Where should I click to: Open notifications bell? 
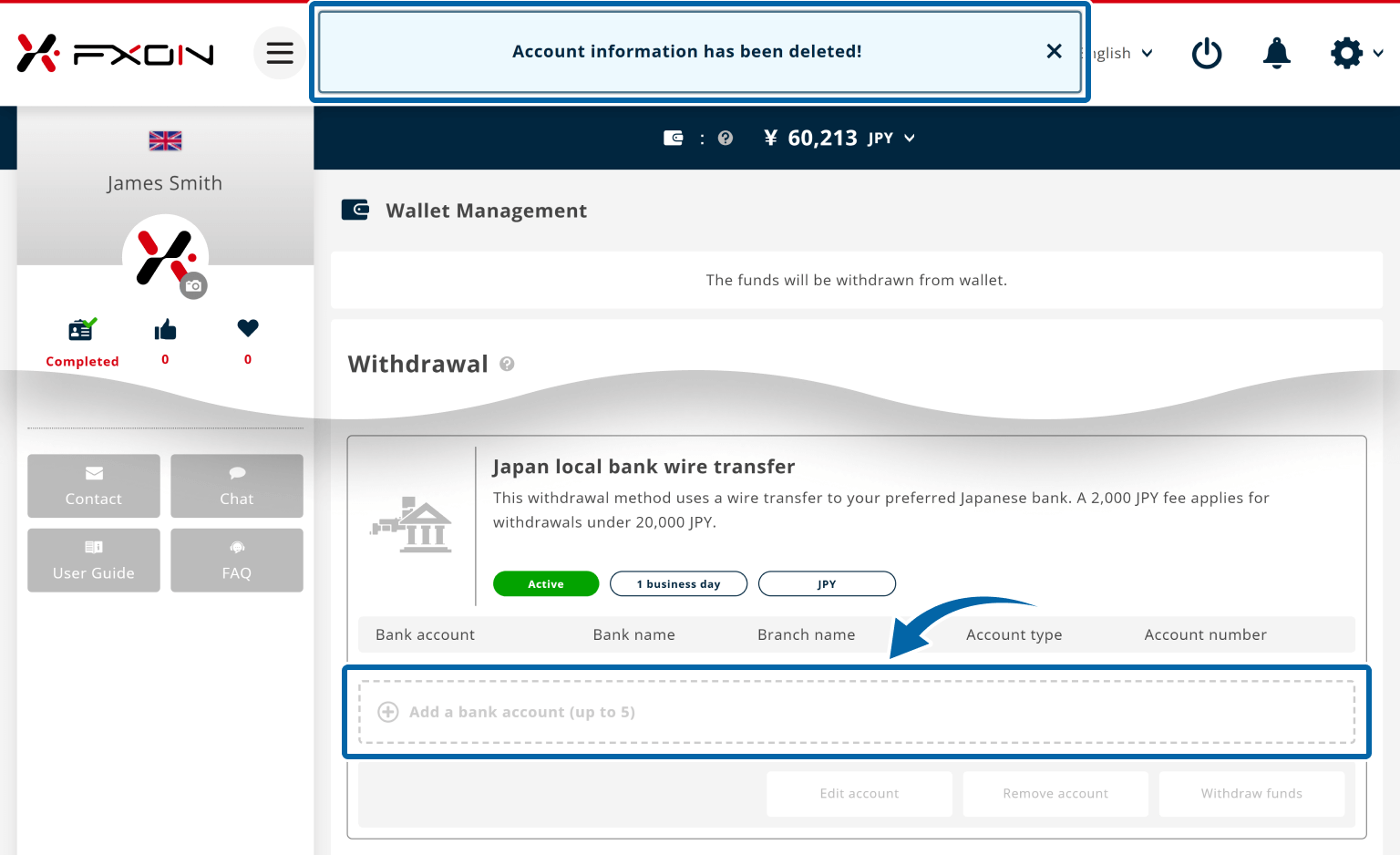click(1277, 53)
